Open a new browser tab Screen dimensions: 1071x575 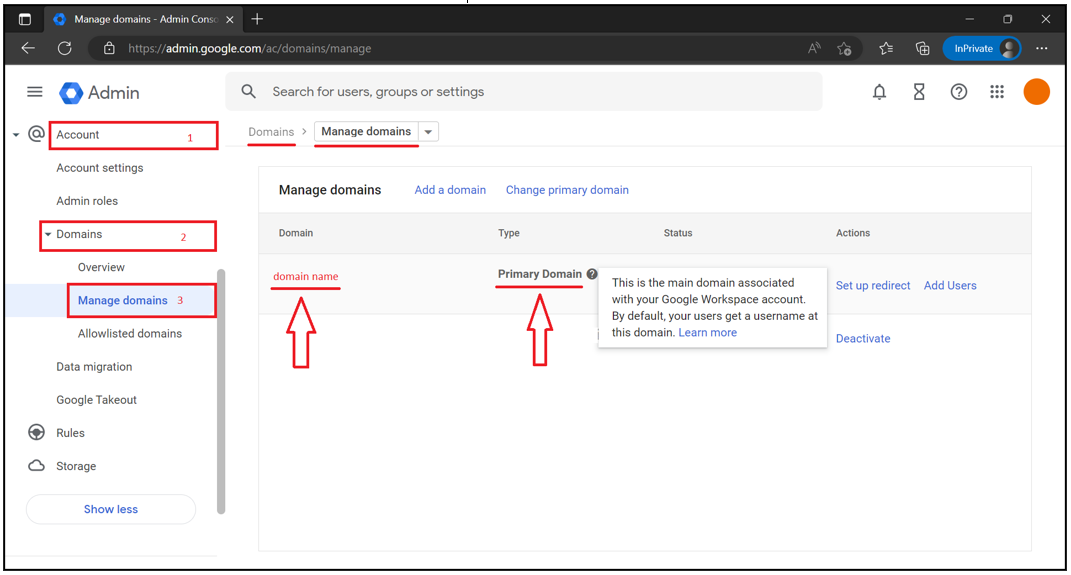coord(257,19)
